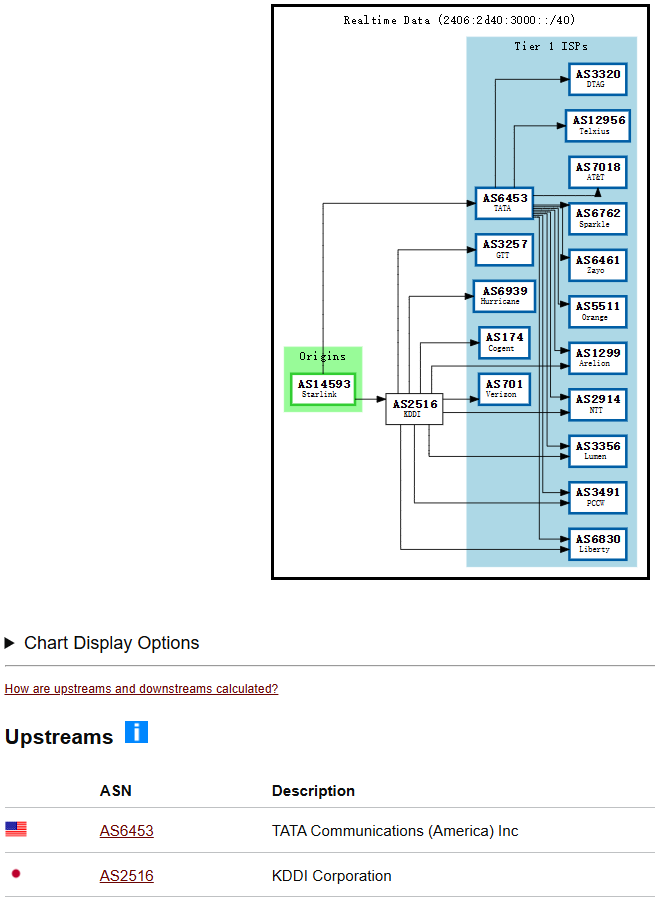Open the AS6453 link in Upstreams table

coord(127,830)
